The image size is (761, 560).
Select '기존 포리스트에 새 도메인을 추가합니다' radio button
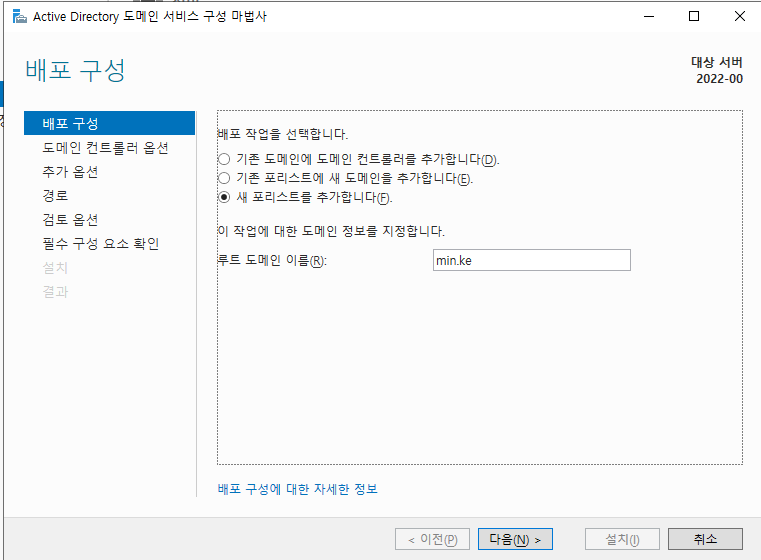(x=224, y=178)
